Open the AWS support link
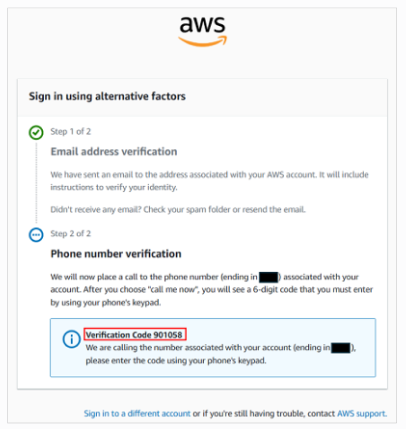Screen dimensions: 406x429 point(362,413)
